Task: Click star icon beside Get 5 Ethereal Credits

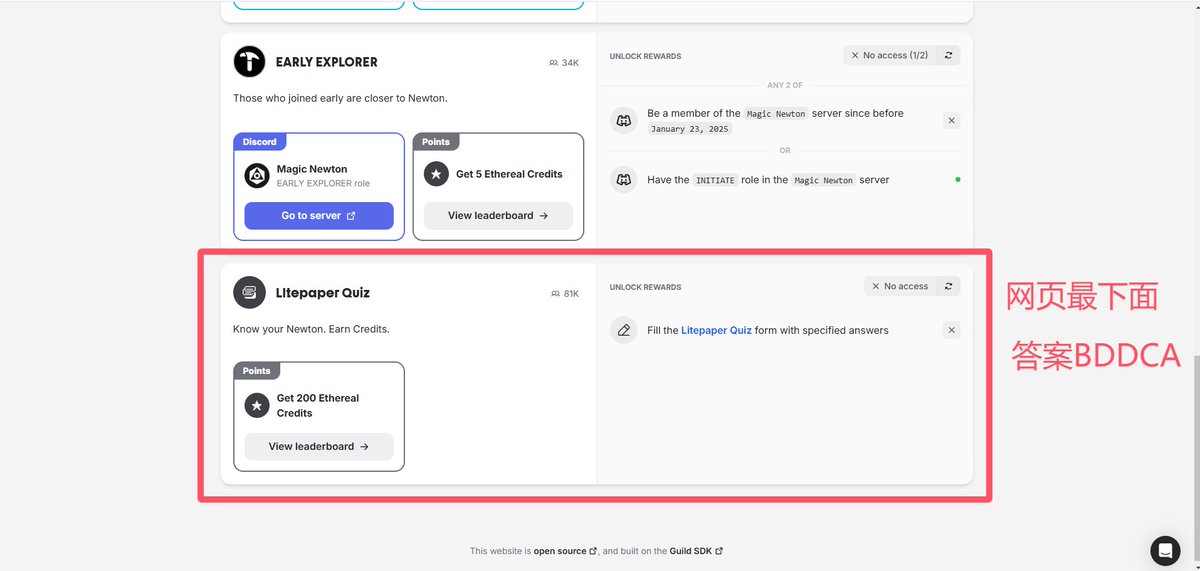Action: (x=436, y=174)
